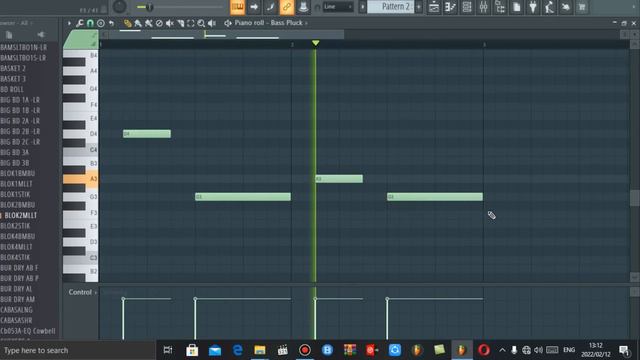640x360 pixels.
Task: Select BD ROLL in browser list
Action: [x=12, y=89]
